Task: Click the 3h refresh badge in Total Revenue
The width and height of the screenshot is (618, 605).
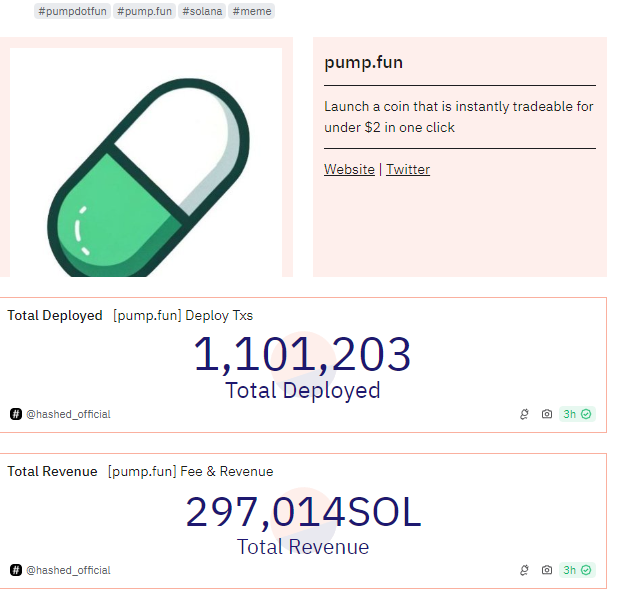Action: coord(577,570)
